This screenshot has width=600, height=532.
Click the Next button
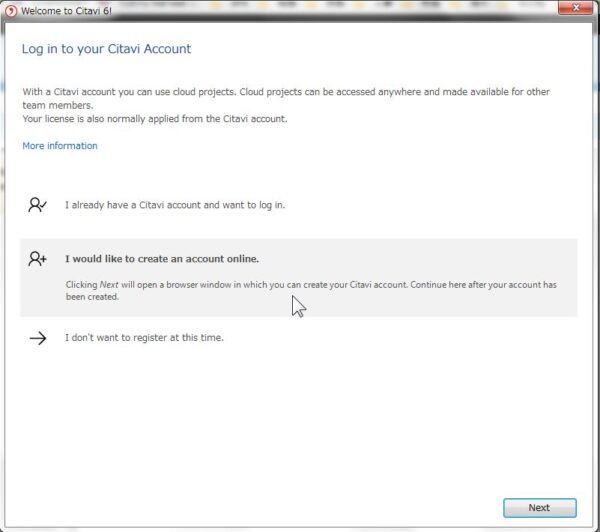pos(540,508)
